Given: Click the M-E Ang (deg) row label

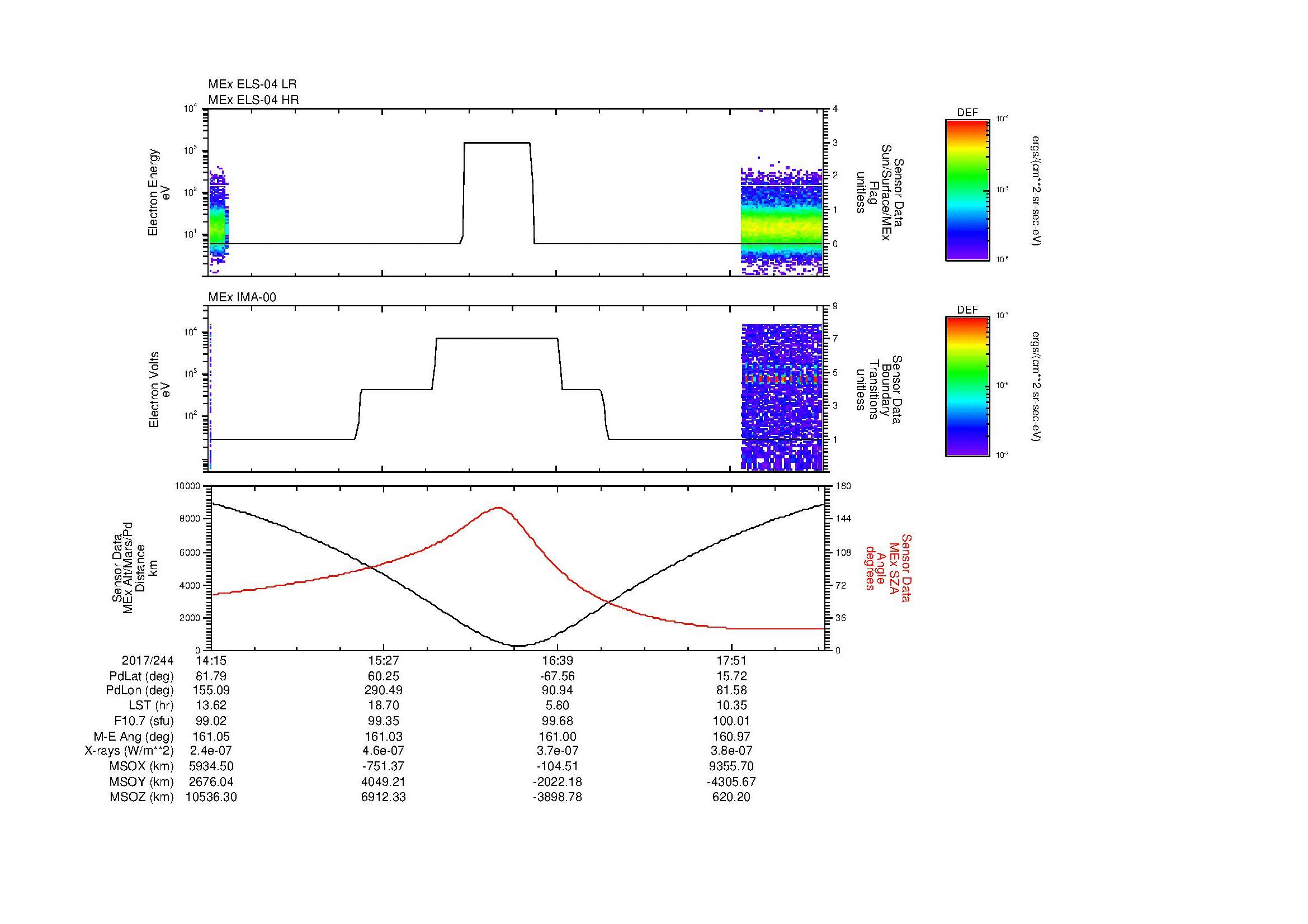Looking at the screenshot, I should click(x=134, y=736).
